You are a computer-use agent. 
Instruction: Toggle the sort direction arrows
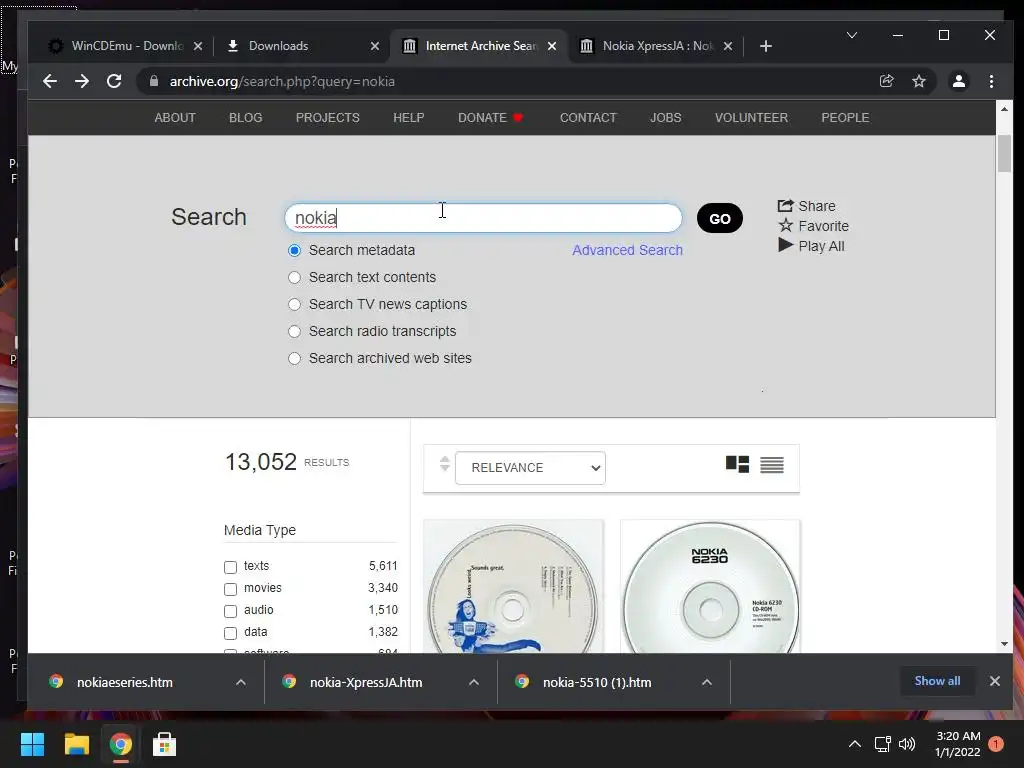click(445, 464)
